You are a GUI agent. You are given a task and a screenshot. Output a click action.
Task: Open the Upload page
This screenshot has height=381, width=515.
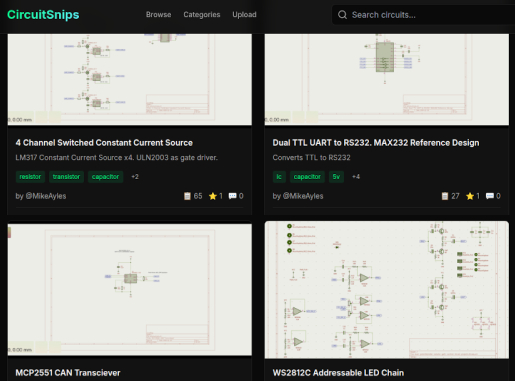click(244, 15)
